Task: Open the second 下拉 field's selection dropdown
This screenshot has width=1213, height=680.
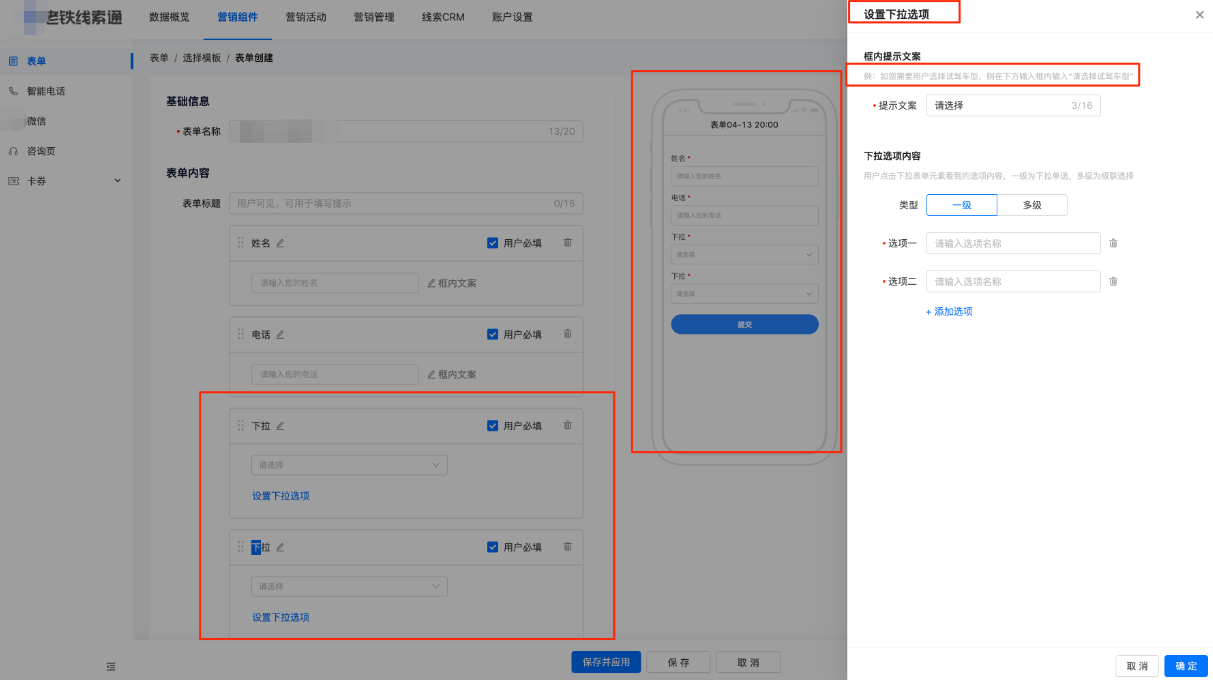Action: point(348,586)
